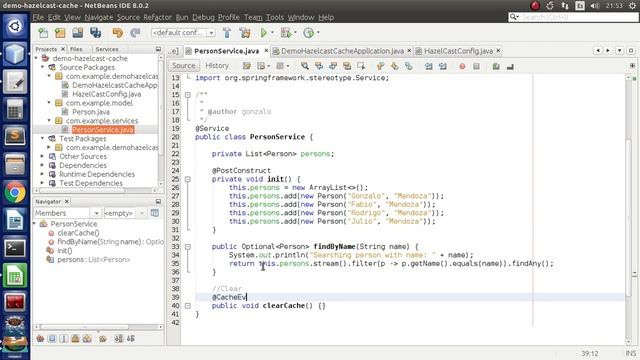
Task: Switch to the DemoHazelcastCacheApplication.java tab
Action: [342, 51]
